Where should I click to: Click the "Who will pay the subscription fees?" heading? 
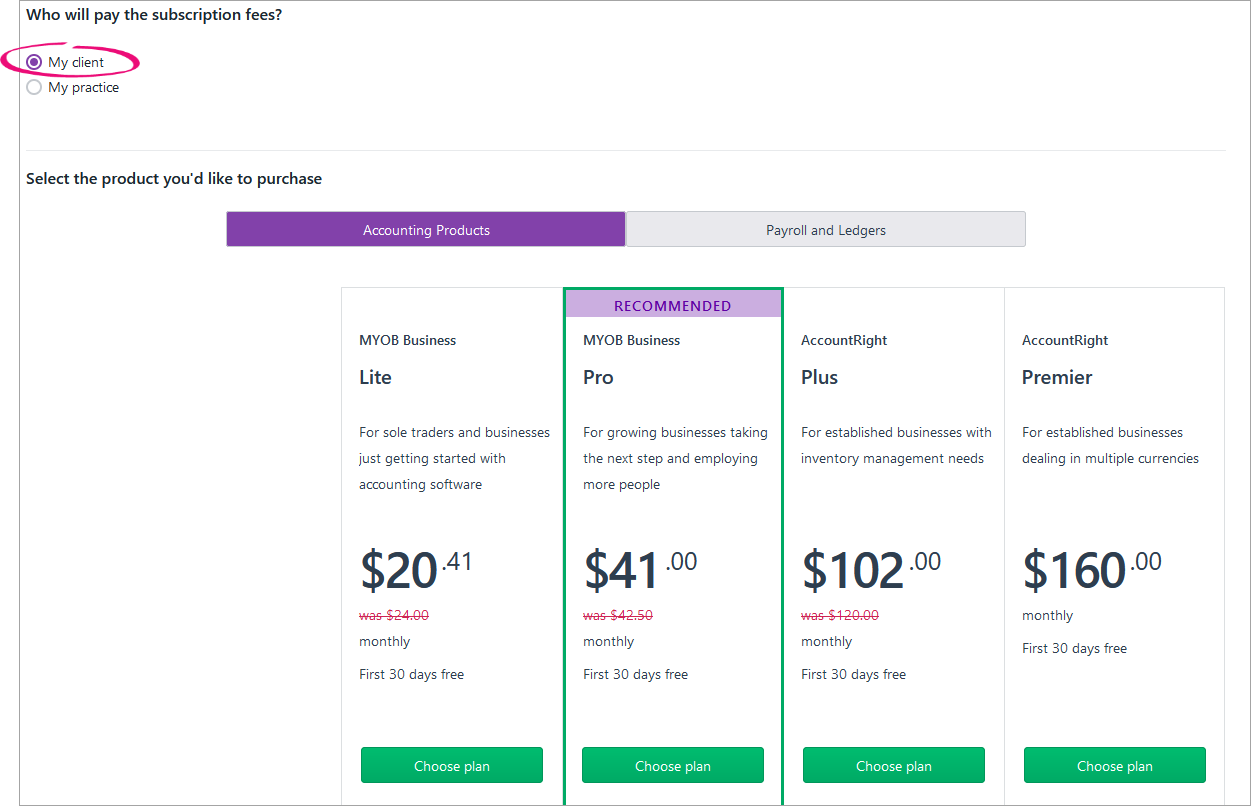coord(154,15)
